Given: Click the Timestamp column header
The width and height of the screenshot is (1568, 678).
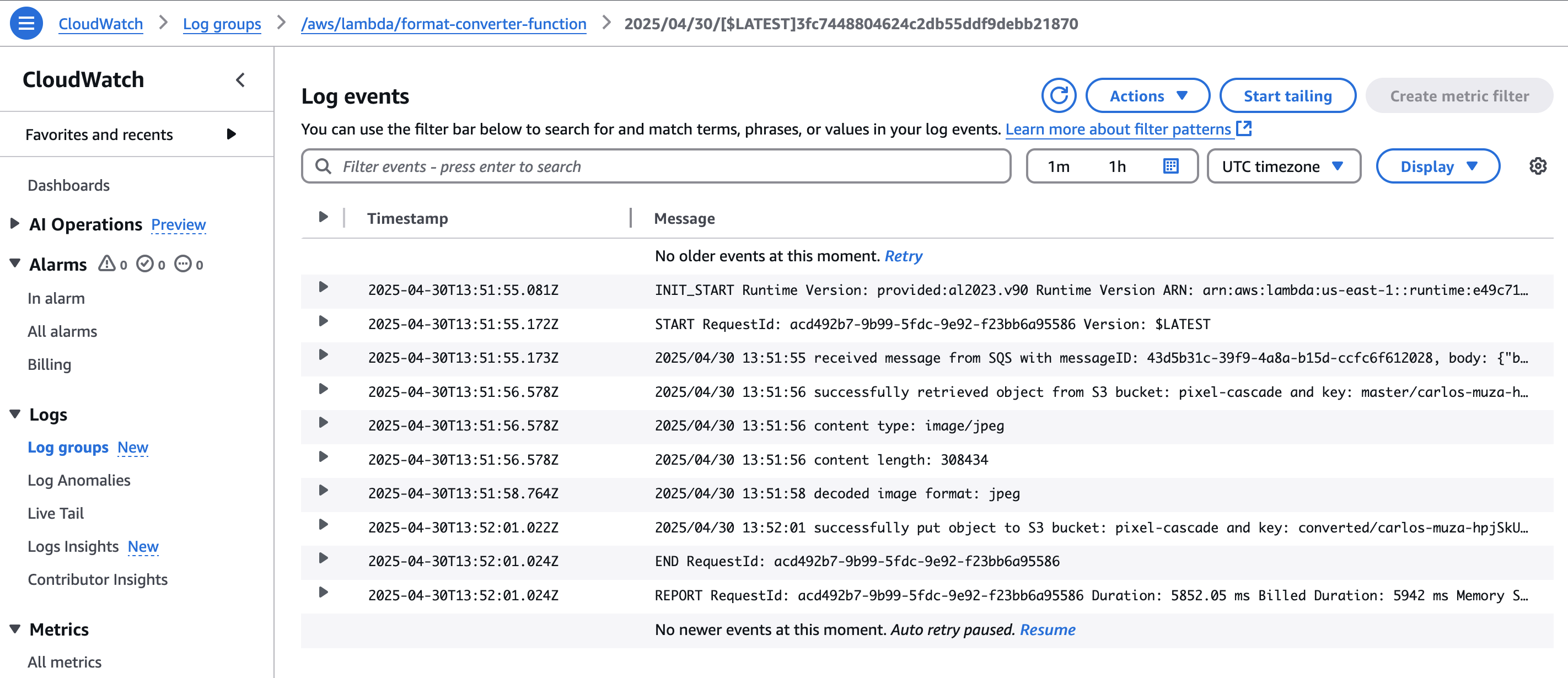Looking at the screenshot, I should click(x=407, y=218).
